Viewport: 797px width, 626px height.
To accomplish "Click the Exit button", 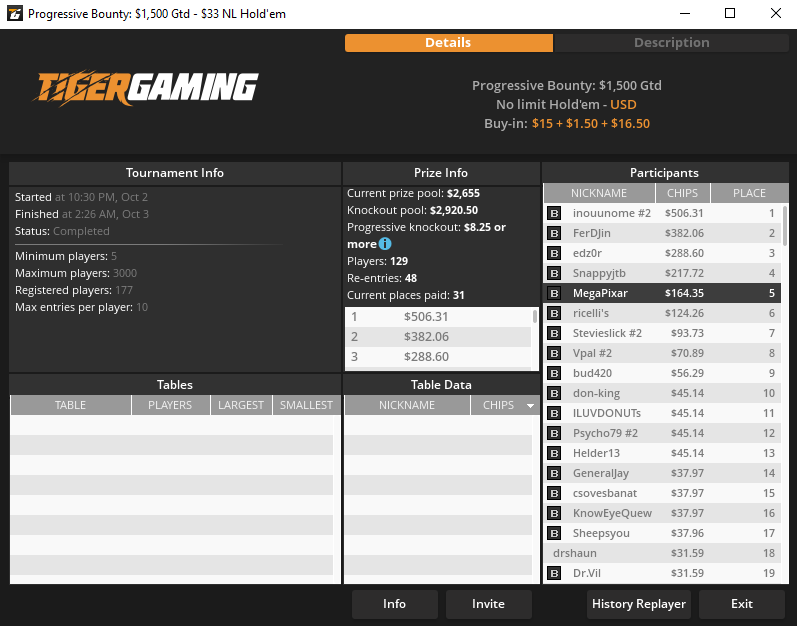I will pos(742,604).
